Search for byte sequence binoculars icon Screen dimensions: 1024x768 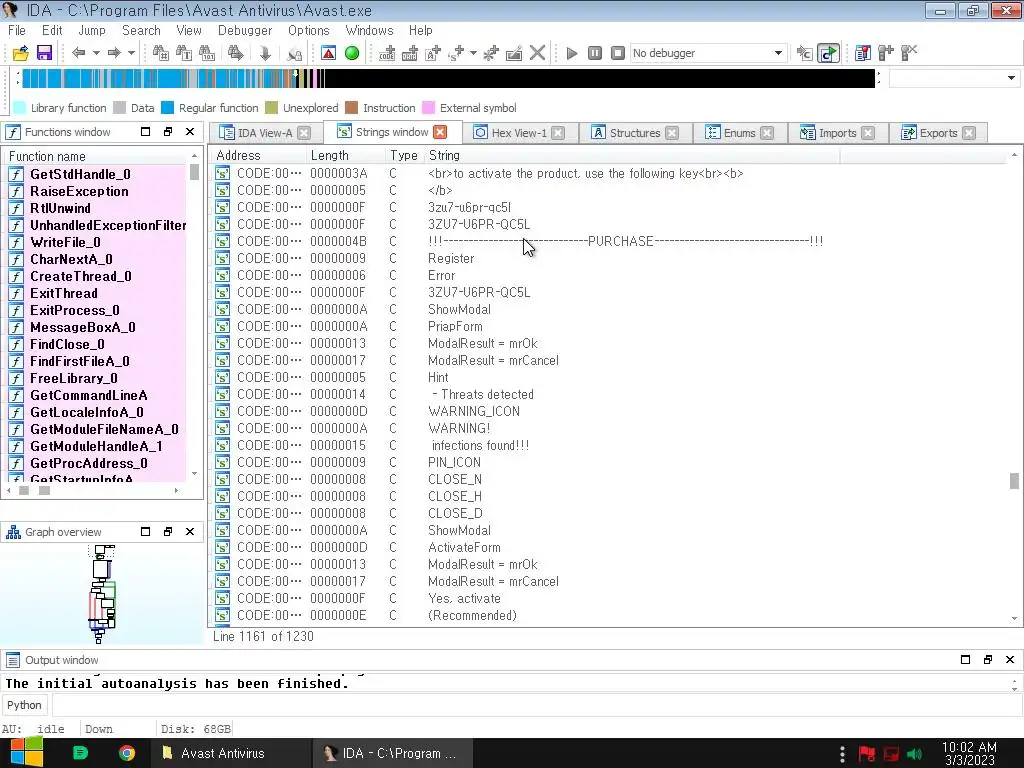[x=207, y=53]
